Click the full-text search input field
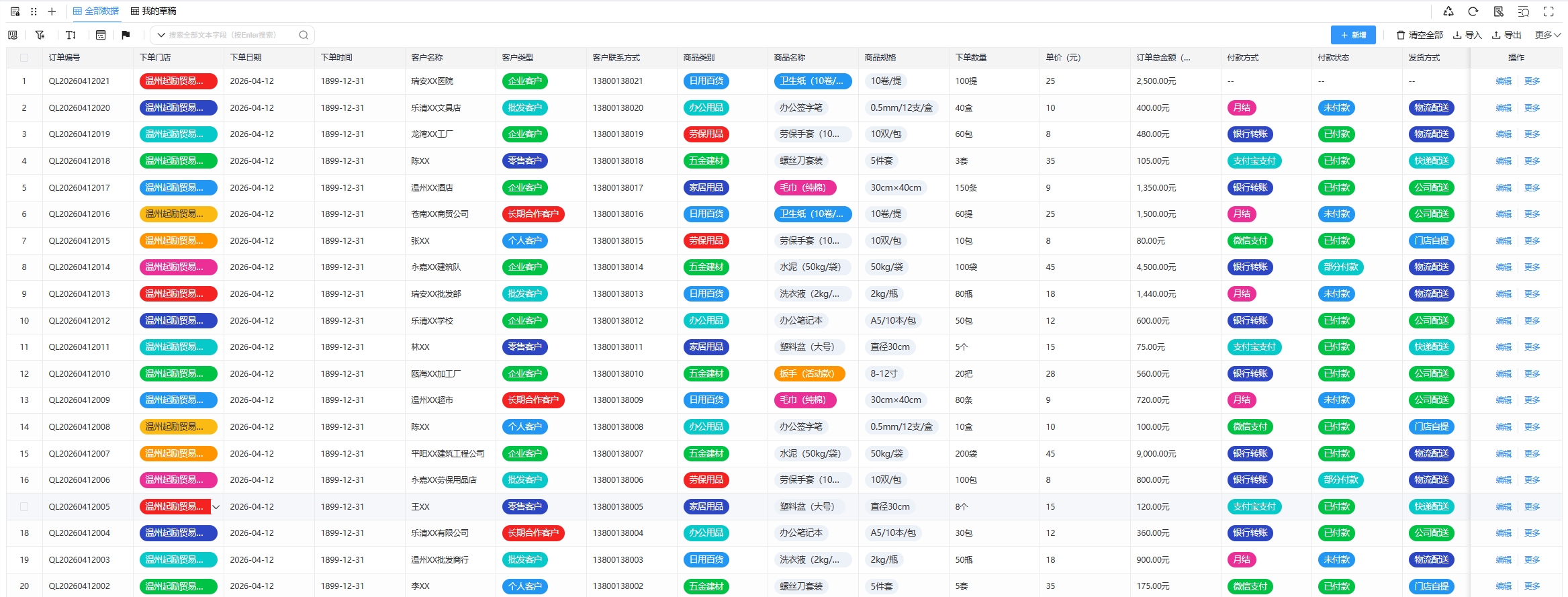The width and height of the screenshot is (1568, 597). tap(228, 35)
